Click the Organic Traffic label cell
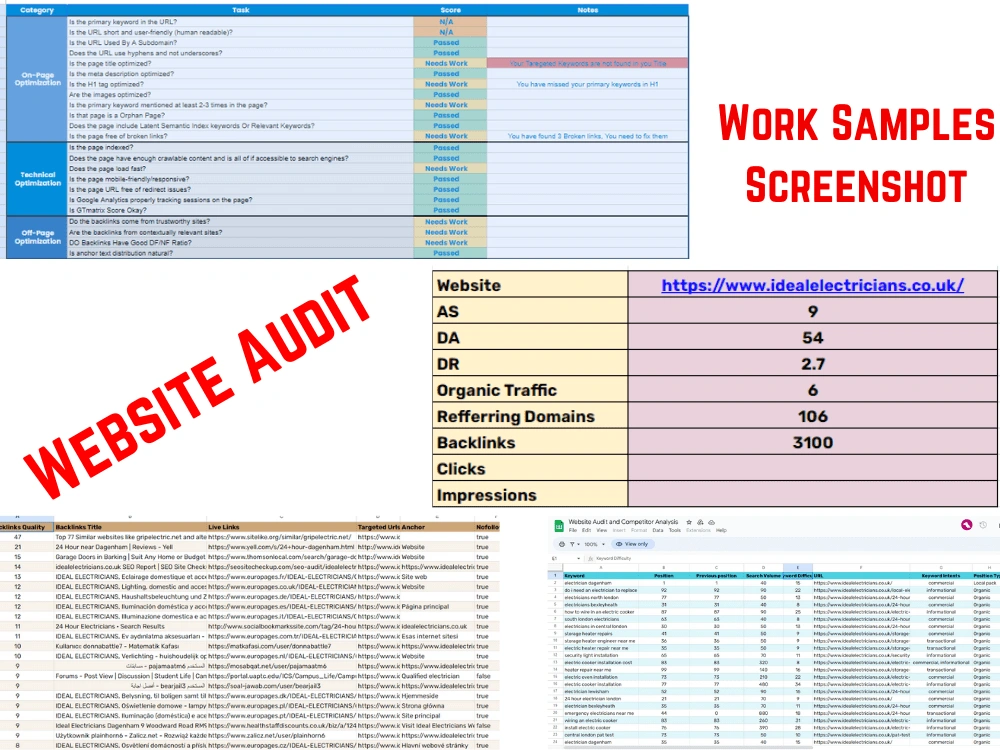This screenshot has width=1000, height=750. point(530,390)
